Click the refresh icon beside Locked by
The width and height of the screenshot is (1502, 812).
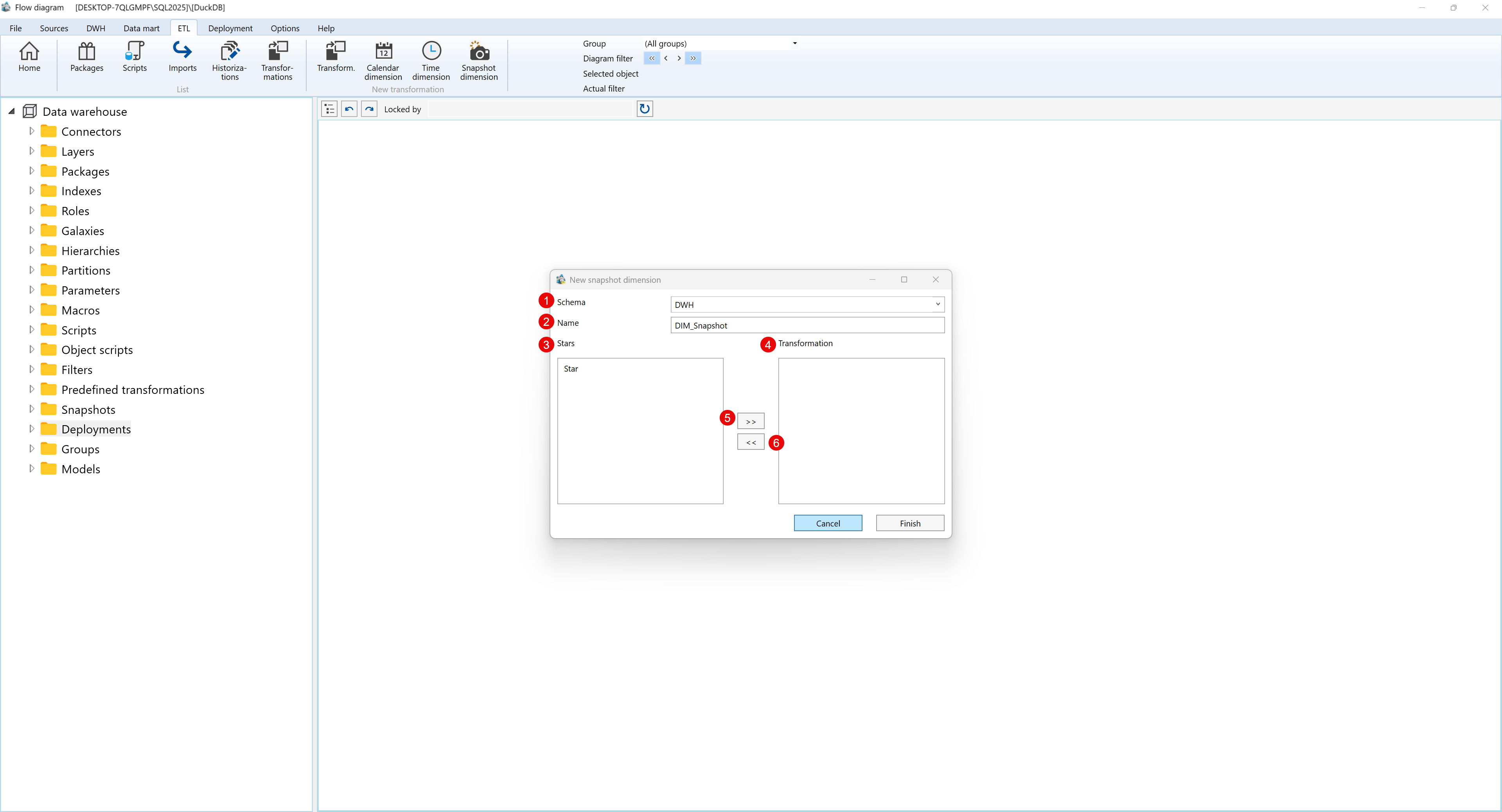point(644,109)
